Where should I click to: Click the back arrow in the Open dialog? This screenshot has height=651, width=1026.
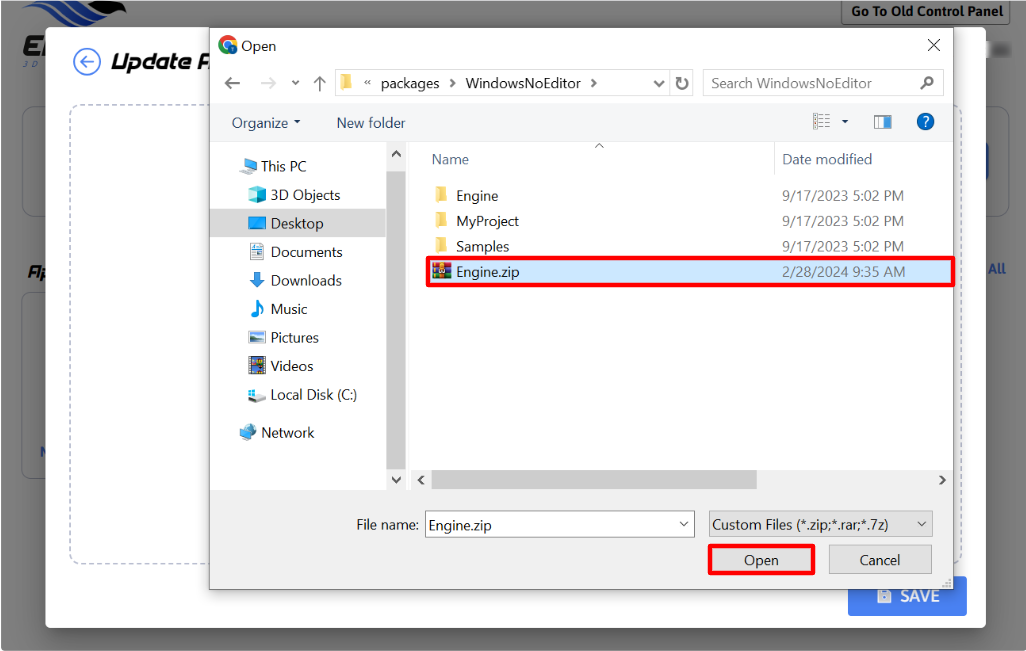233,83
